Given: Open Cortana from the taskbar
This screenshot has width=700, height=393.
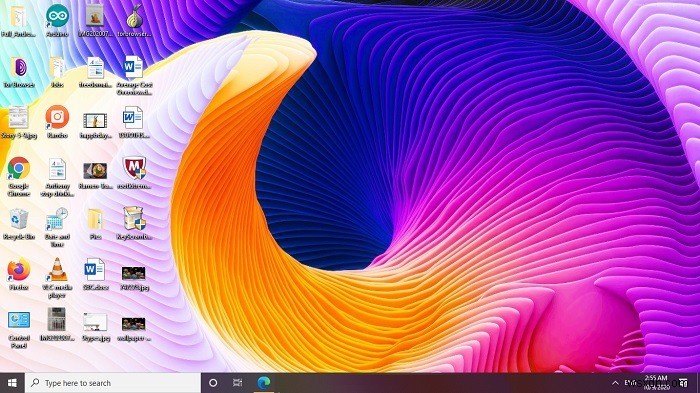Looking at the screenshot, I should coord(213,383).
